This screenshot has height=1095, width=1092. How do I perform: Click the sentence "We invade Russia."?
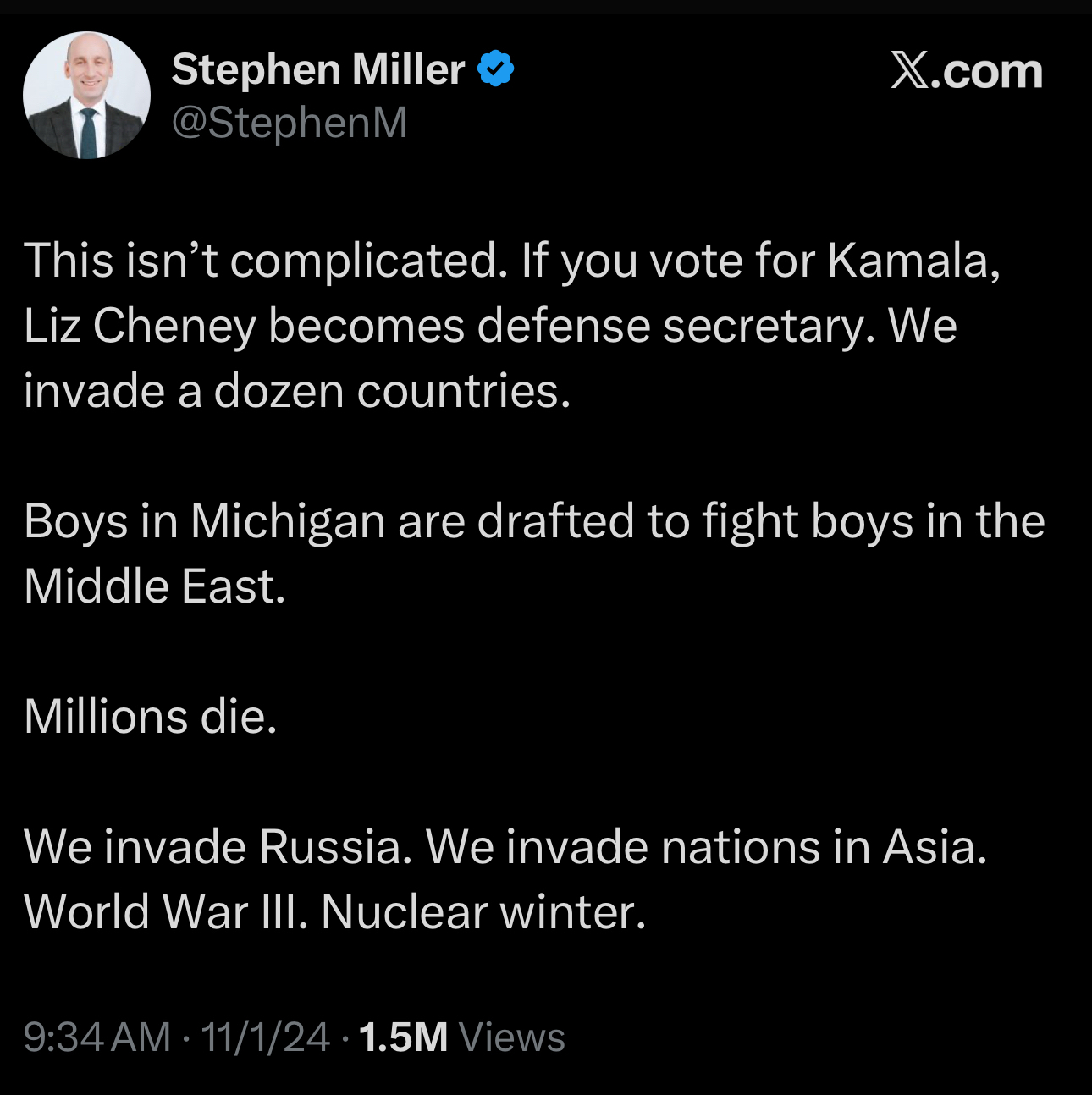[218, 847]
